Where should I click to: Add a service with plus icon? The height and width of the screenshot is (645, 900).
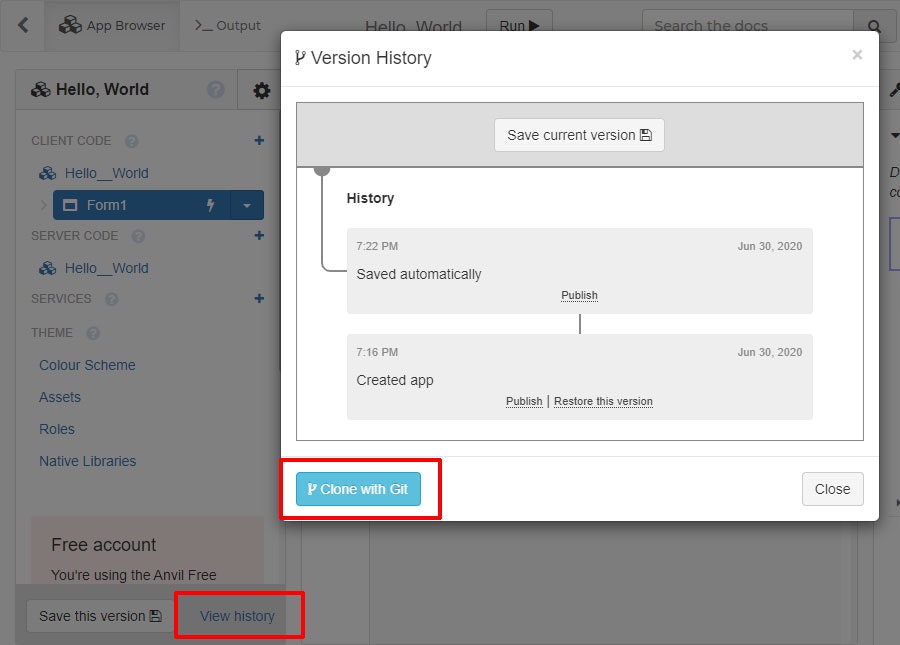click(x=259, y=298)
